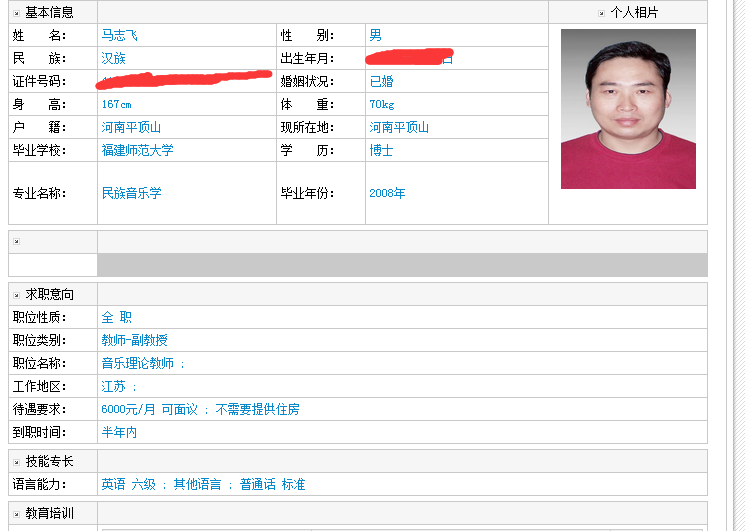Viewport: 745px width, 531px height.
Task: Select the major value 民族音乐学
Action: [x=132, y=193]
